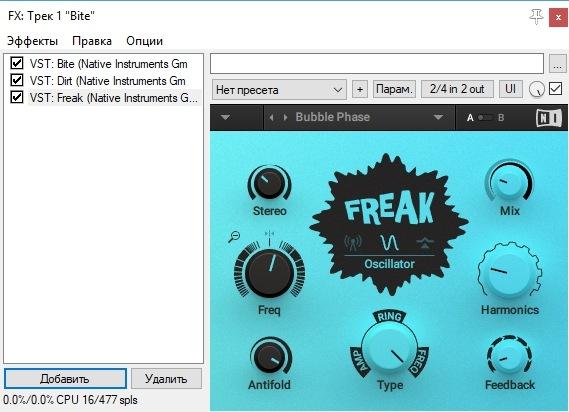Adjust the Mix knob

point(509,181)
